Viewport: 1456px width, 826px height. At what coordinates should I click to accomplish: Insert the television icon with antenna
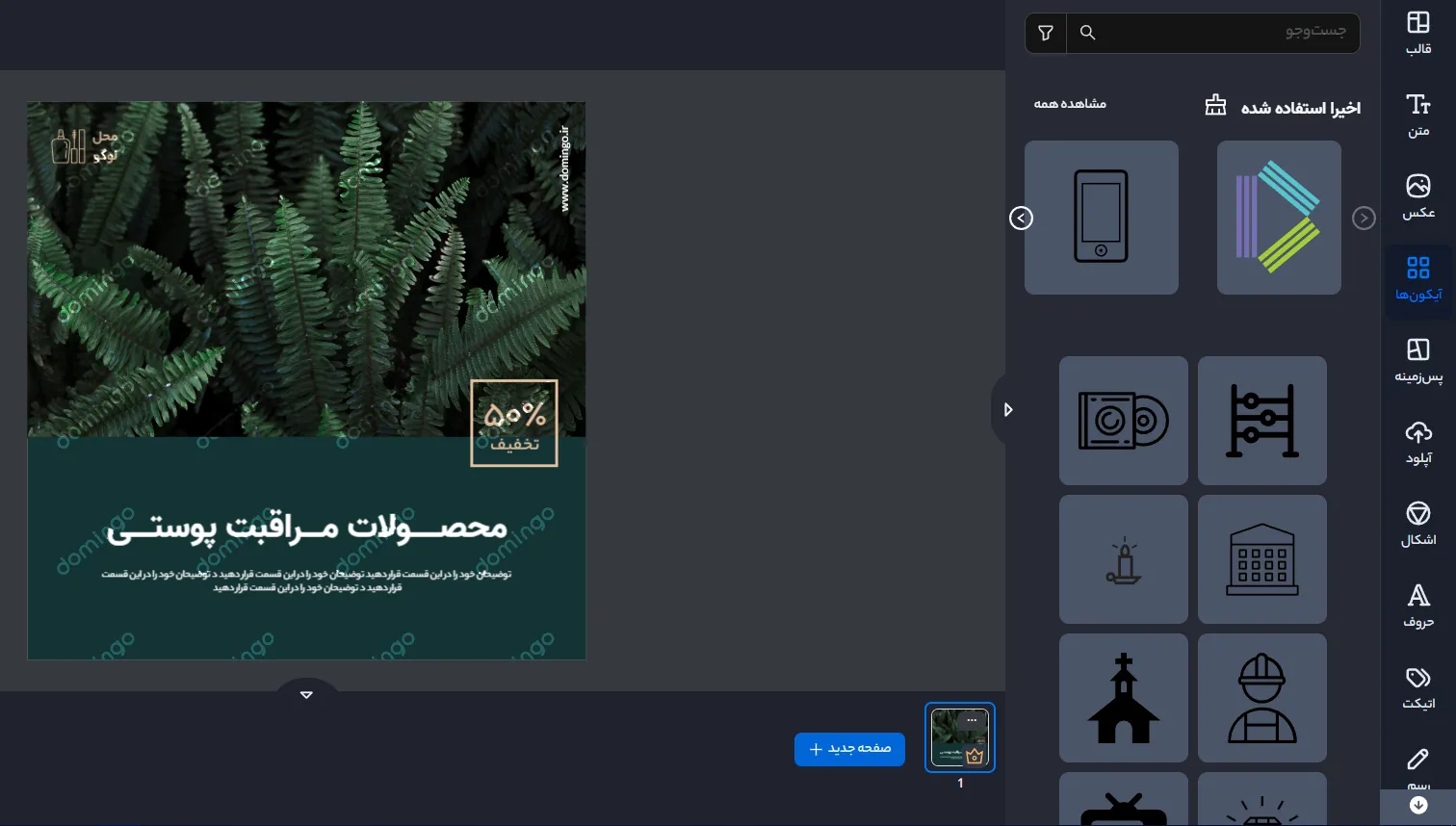tap(1124, 799)
